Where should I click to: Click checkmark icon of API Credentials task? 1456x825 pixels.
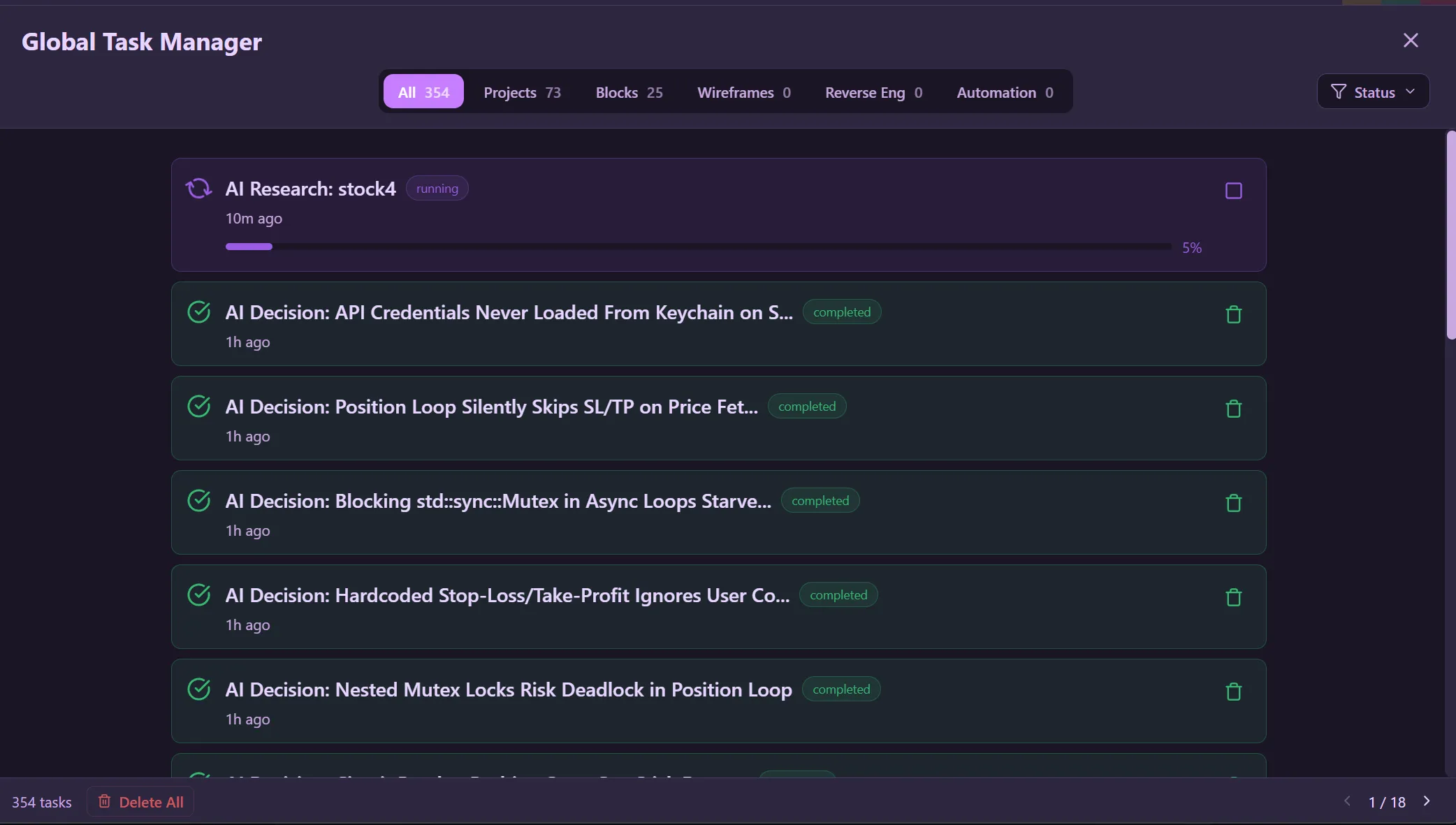pyautogui.click(x=199, y=312)
